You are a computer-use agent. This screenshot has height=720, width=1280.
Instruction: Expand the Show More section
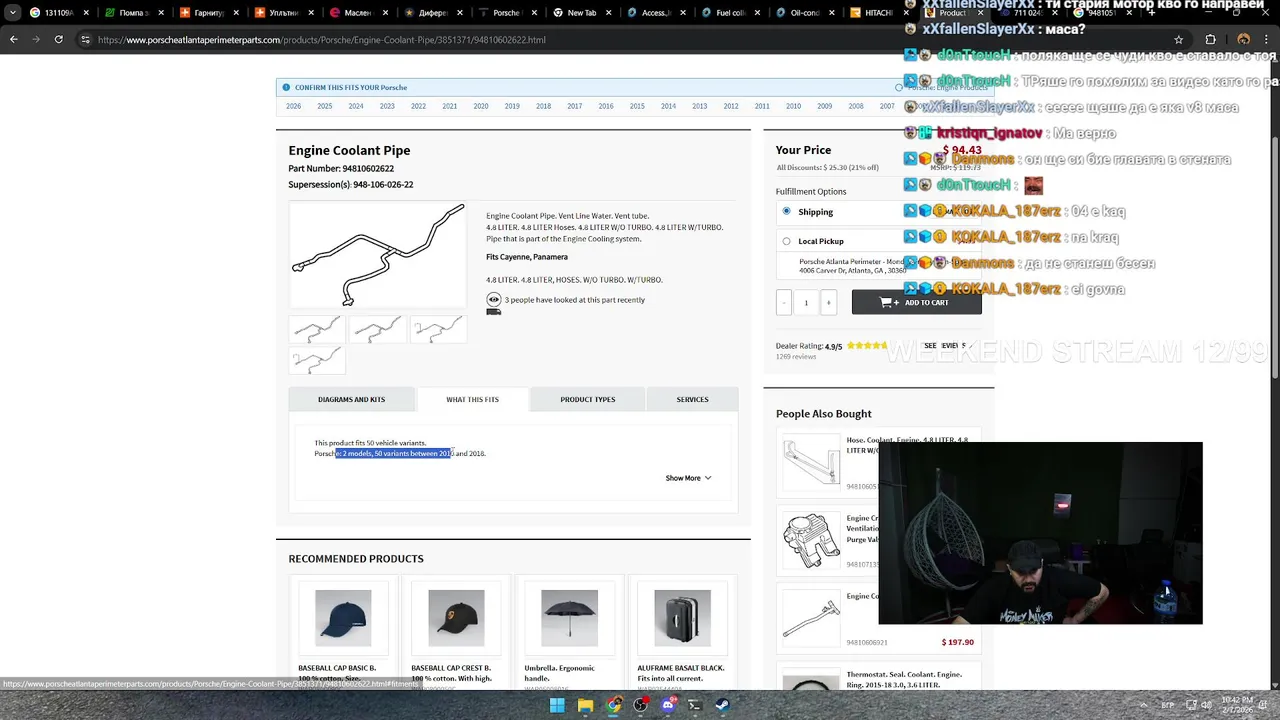688,478
